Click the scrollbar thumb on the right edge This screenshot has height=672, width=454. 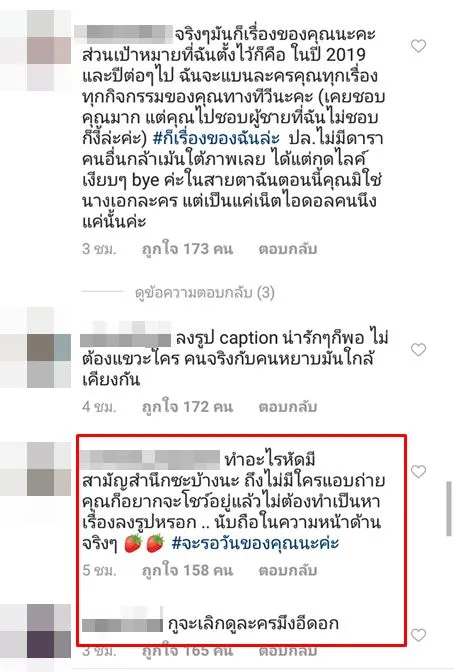pyautogui.click(x=449, y=509)
